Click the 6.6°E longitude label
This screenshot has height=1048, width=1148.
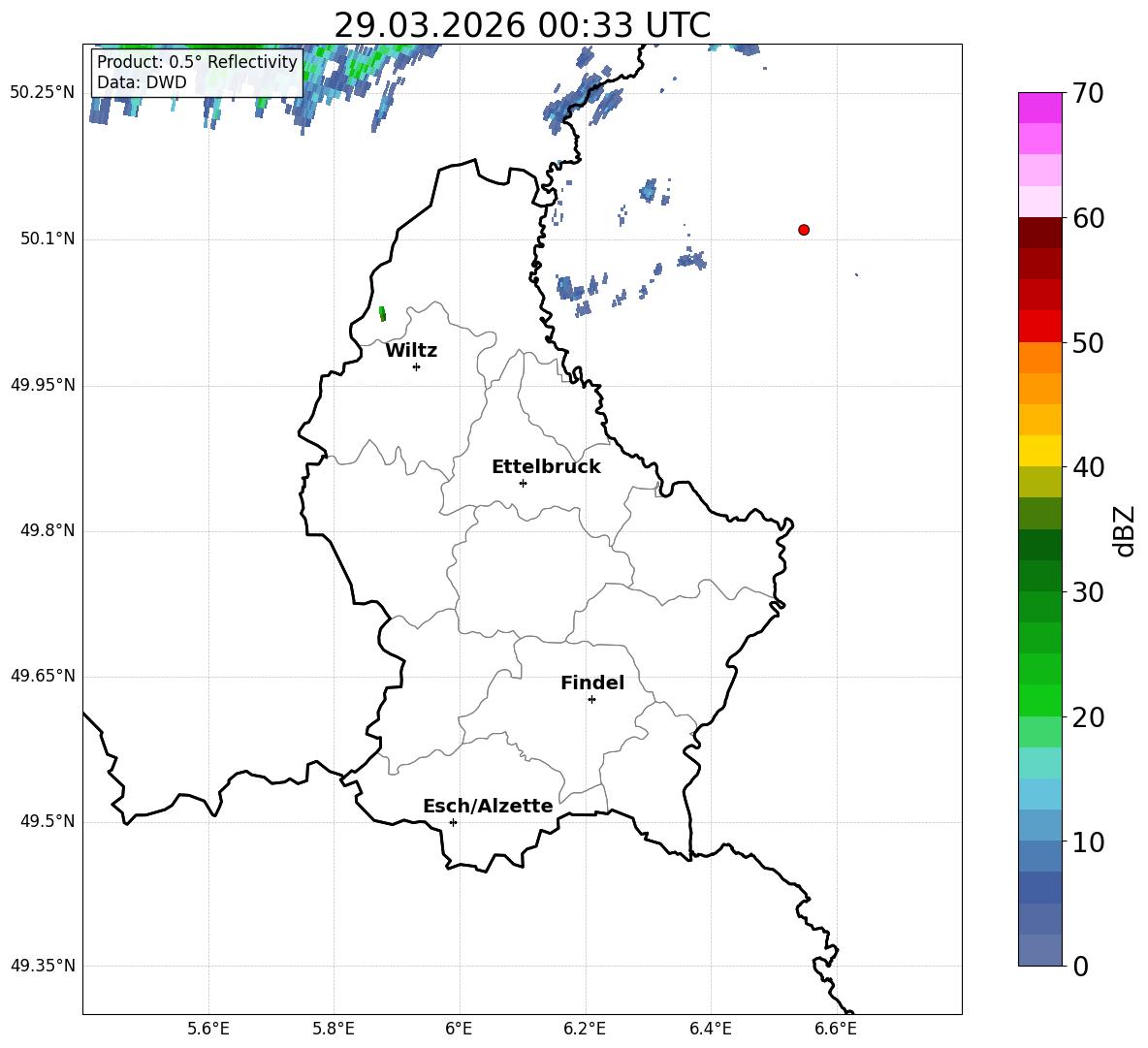click(x=836, y=1029)
